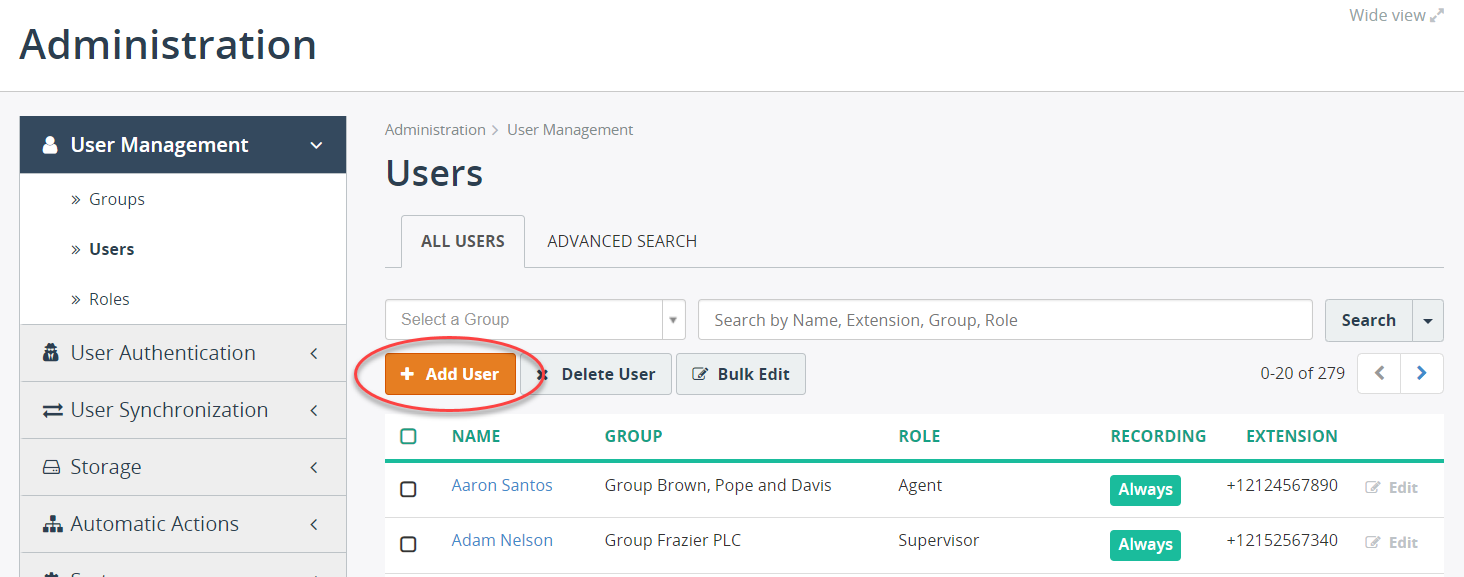The height and width of the screenshot is (577, 1464).
Task: Click the 0-20 of 279 page counter
Action: coord(1302,374)
